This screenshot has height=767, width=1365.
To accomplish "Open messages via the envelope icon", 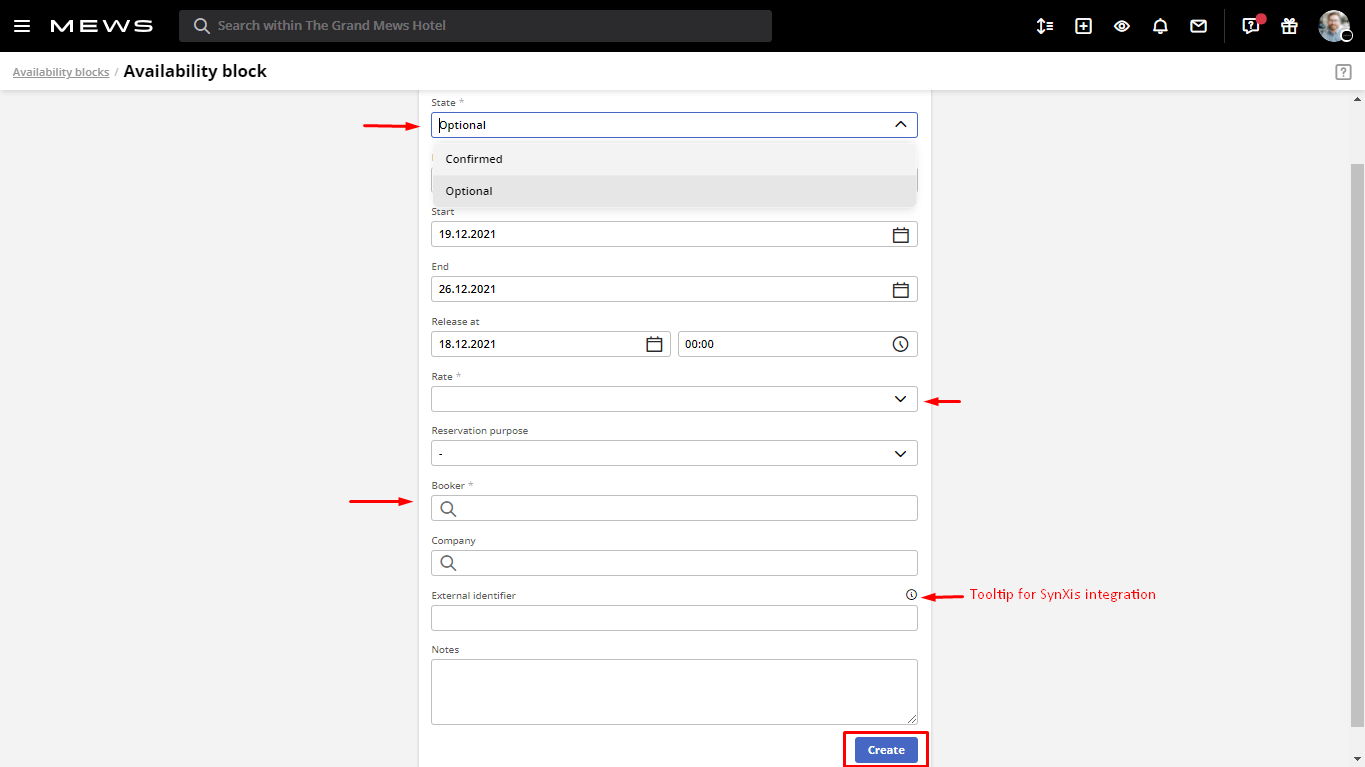I will [x=1198, y=25].
